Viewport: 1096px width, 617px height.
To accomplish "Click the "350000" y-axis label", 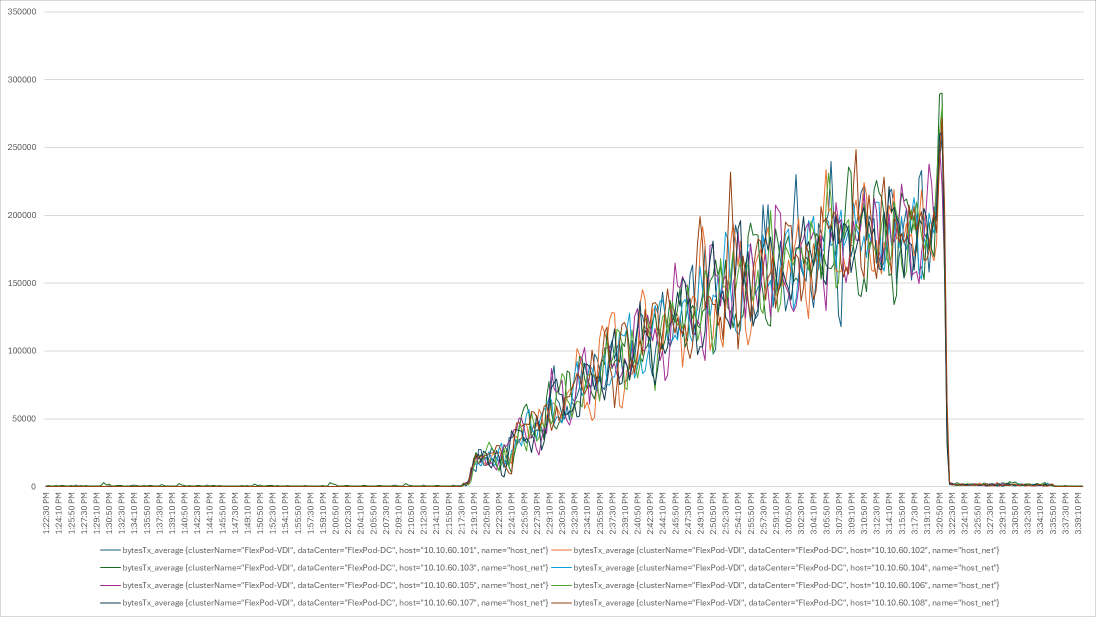I will click(x=22, y=12).
